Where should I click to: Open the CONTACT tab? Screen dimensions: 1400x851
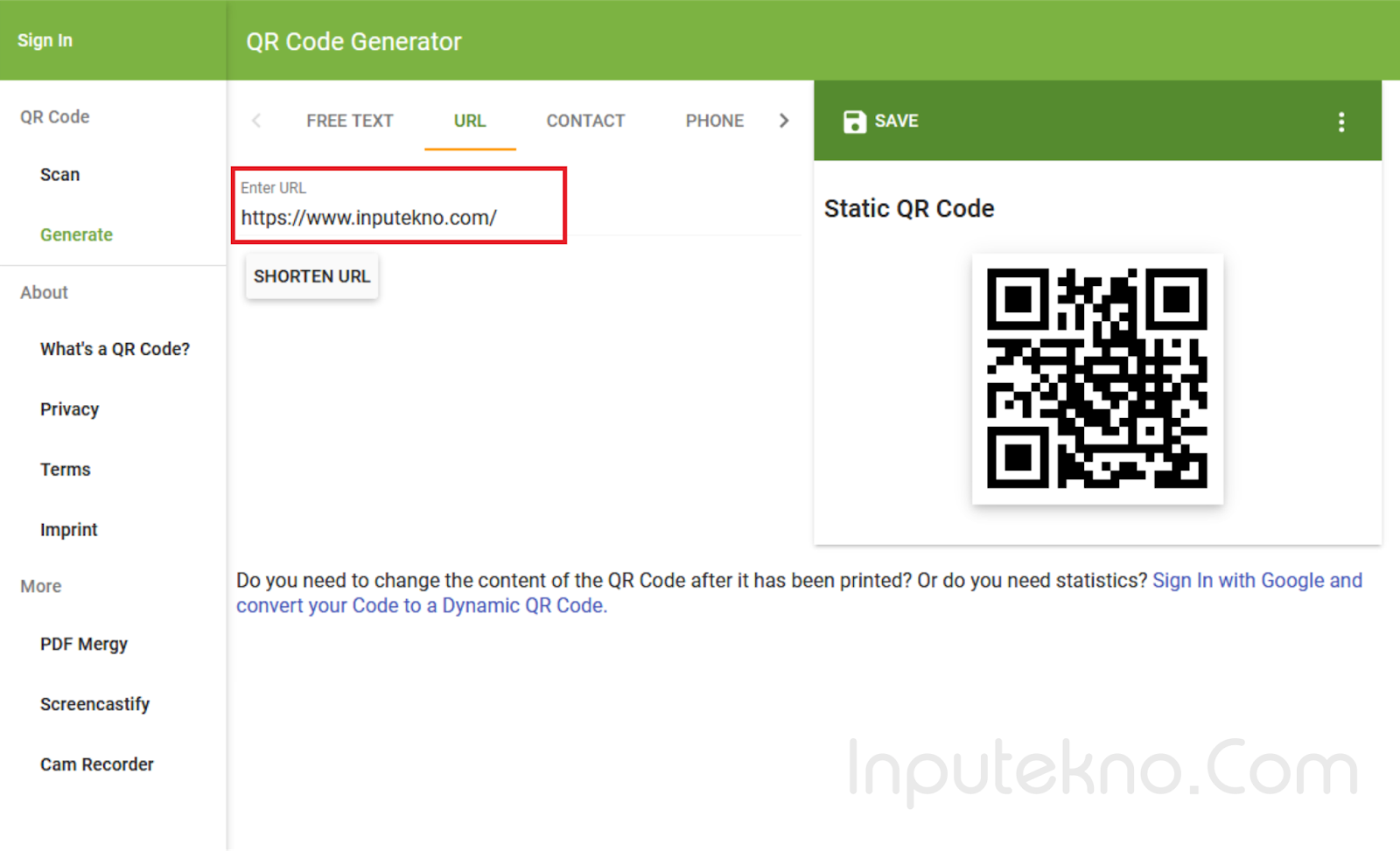[585, 121]
